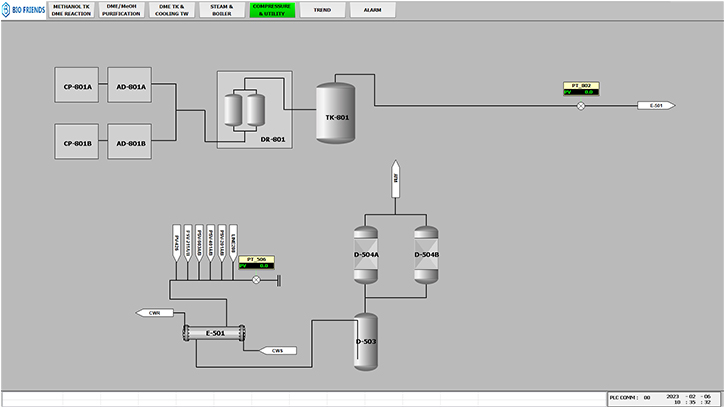725x408 pixels.
Task: Click the fourth vertical inlet arrow connector
Action: pos(210,244)
